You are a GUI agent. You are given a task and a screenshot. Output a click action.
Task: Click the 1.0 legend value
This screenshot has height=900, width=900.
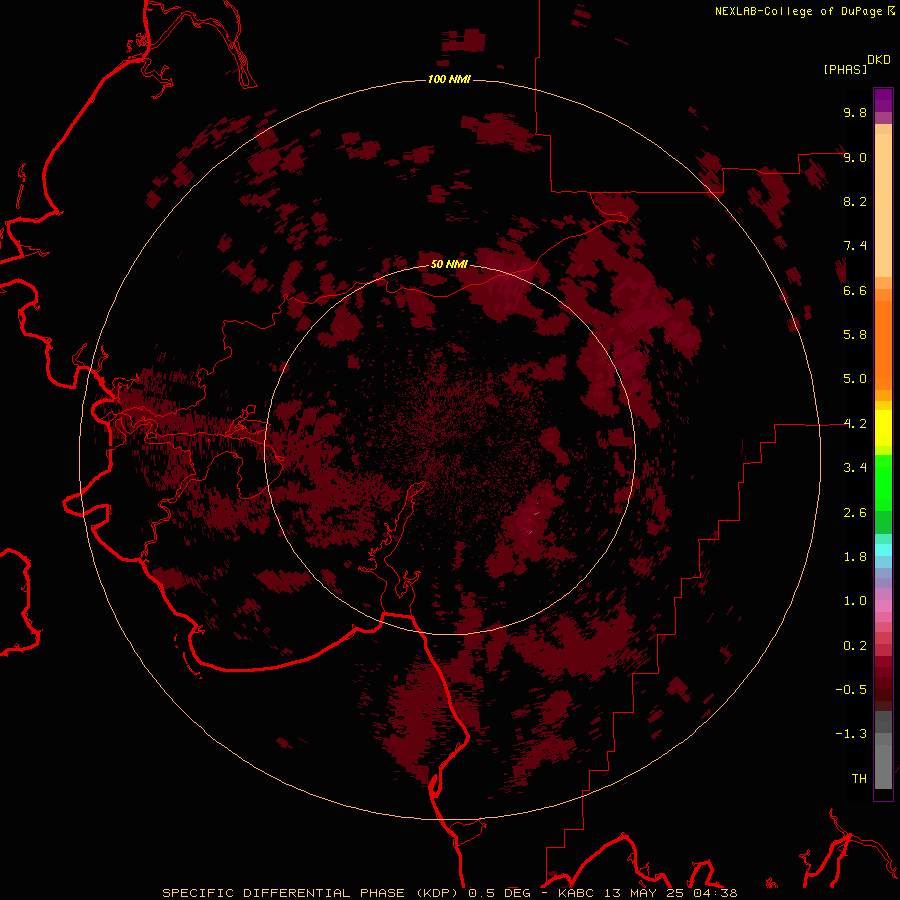(x=855, y=601)
